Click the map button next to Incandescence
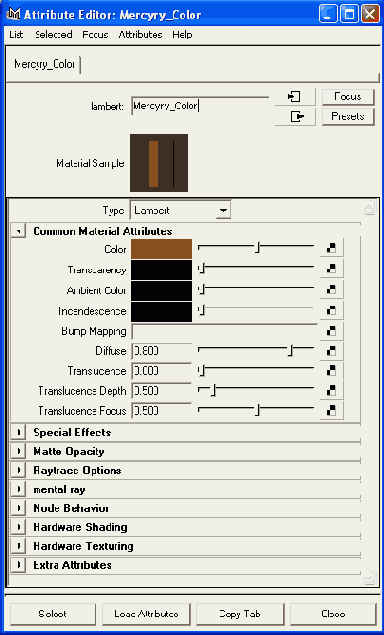Viewport: 384px width, 635px height. click(331, 311)
